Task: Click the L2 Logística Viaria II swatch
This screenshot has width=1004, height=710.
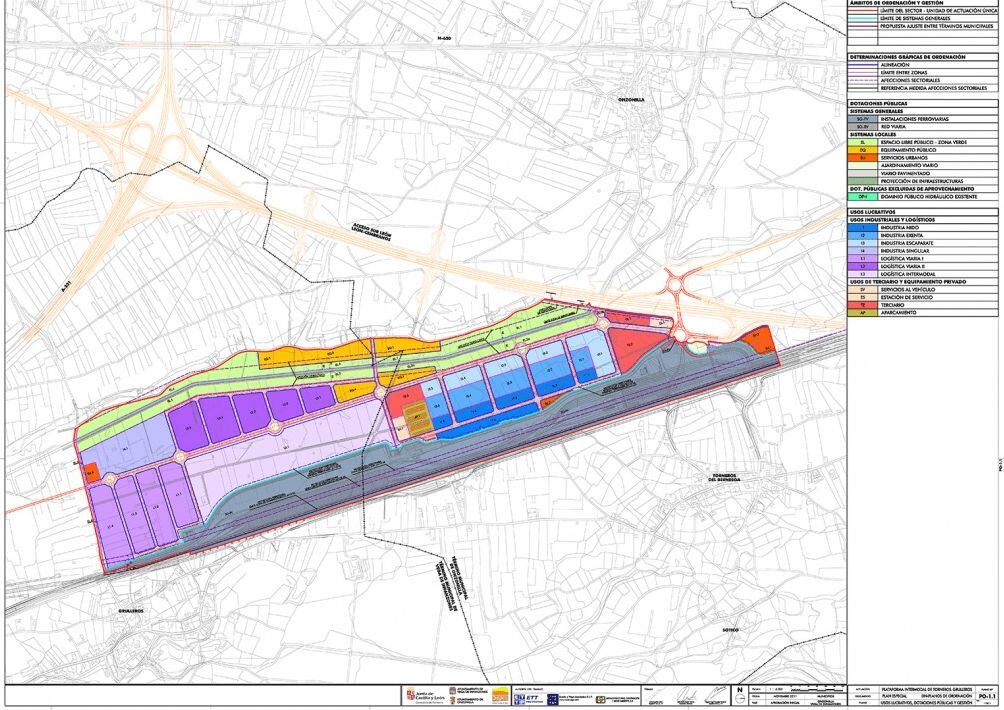Action: click(861, 266)
